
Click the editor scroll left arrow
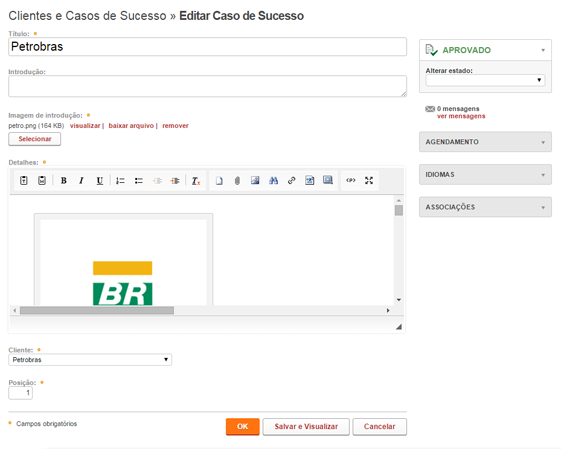pos(15,310)
